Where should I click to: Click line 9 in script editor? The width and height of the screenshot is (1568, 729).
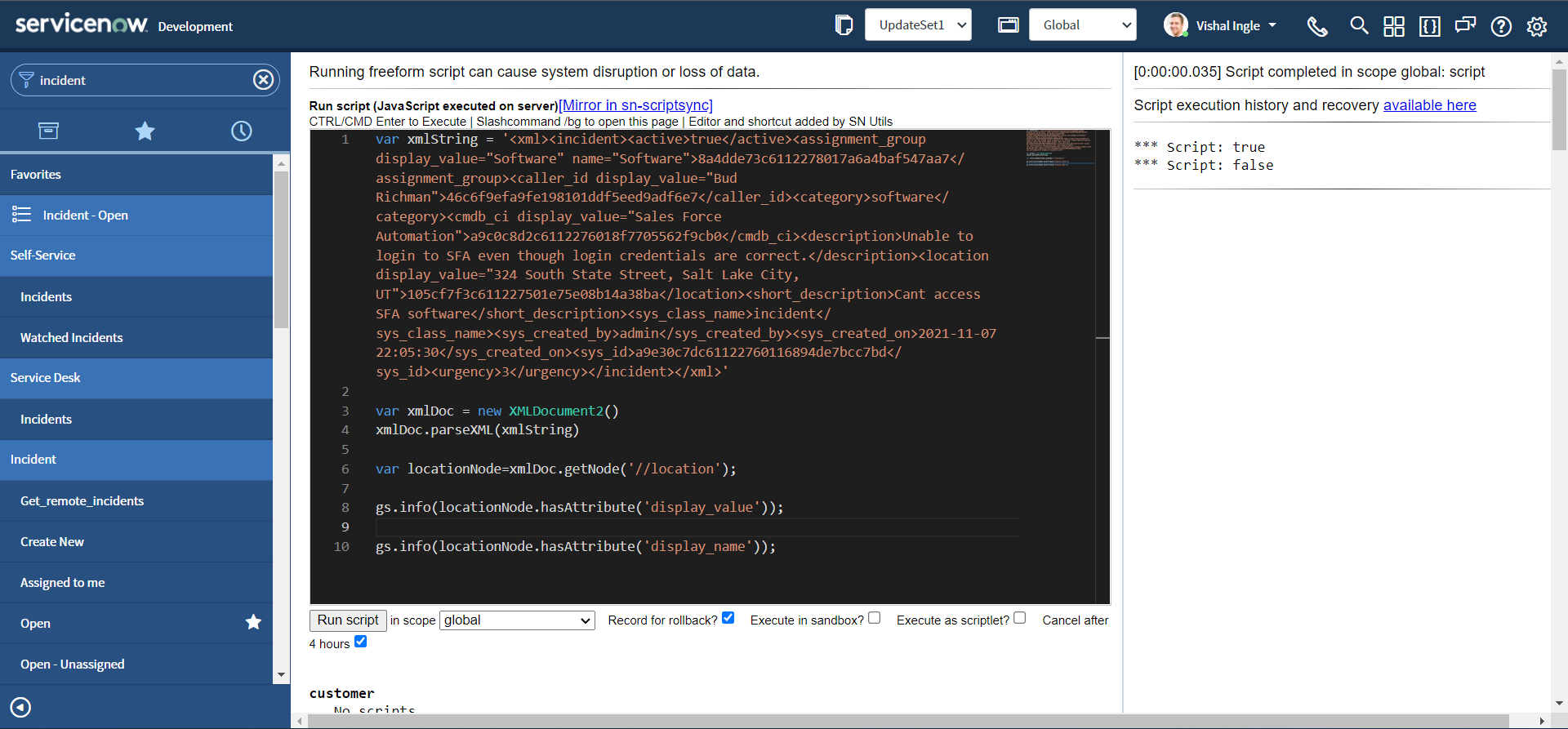pos(697,527)
